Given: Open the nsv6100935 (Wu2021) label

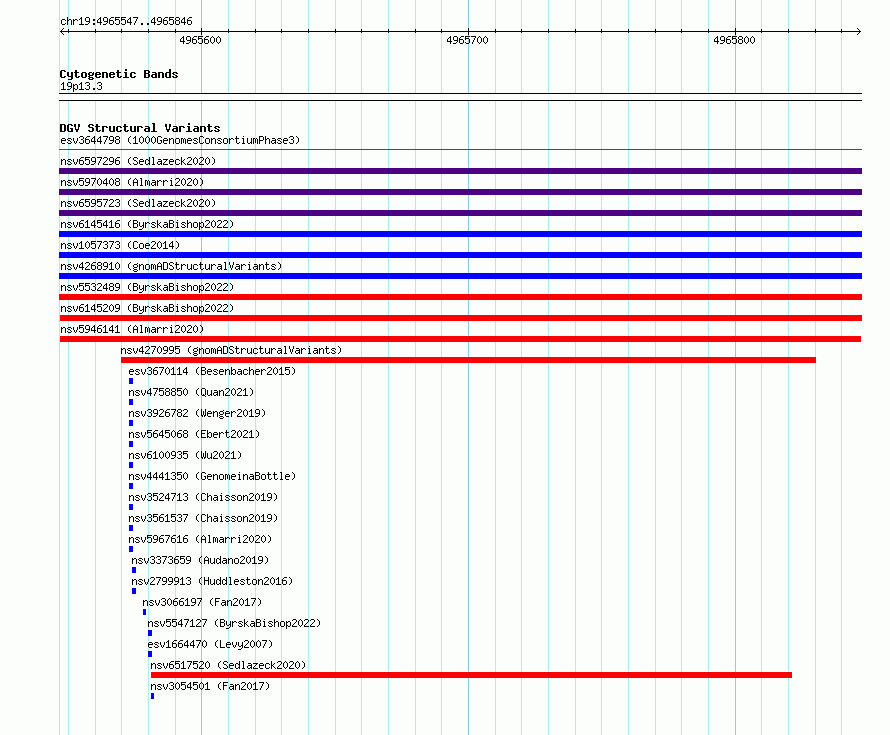Looking at the screenshot, I should tap(185, 455).
